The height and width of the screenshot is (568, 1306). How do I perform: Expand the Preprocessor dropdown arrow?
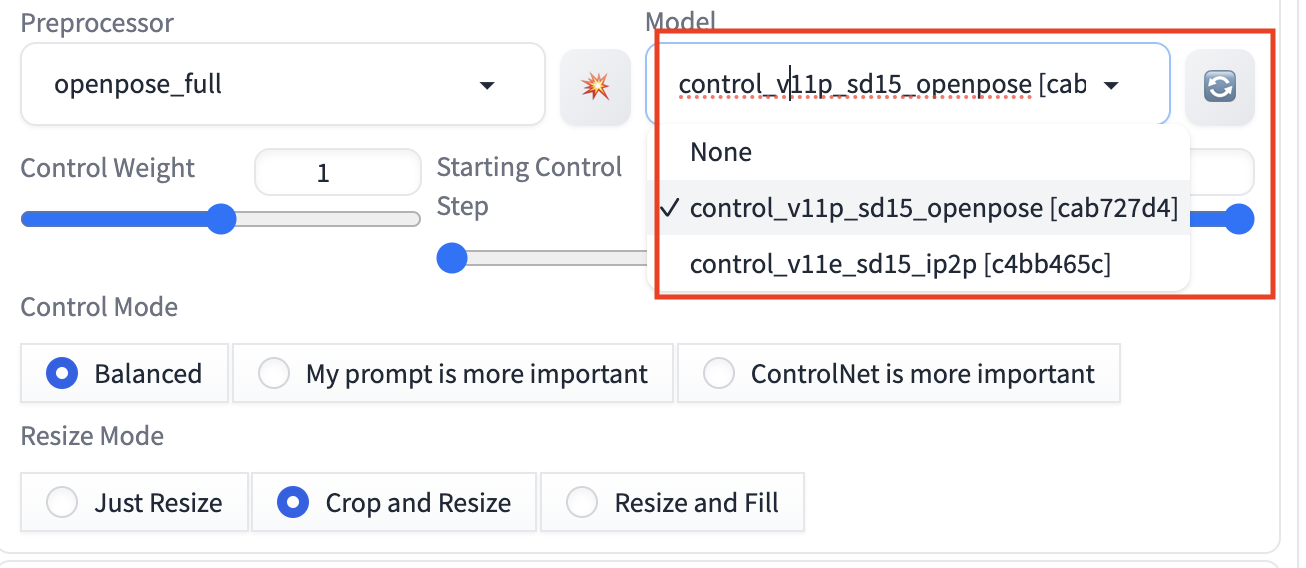click(x=487, y=85)
